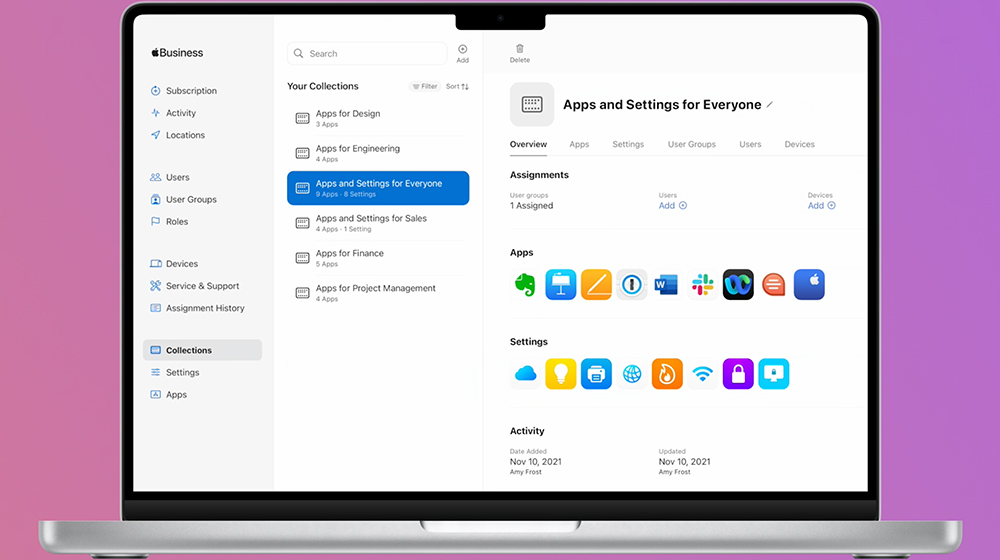The width and height of the screenshot is (1000, 560).
Task: Click the Delete trash icon
Action: (520, 53)
